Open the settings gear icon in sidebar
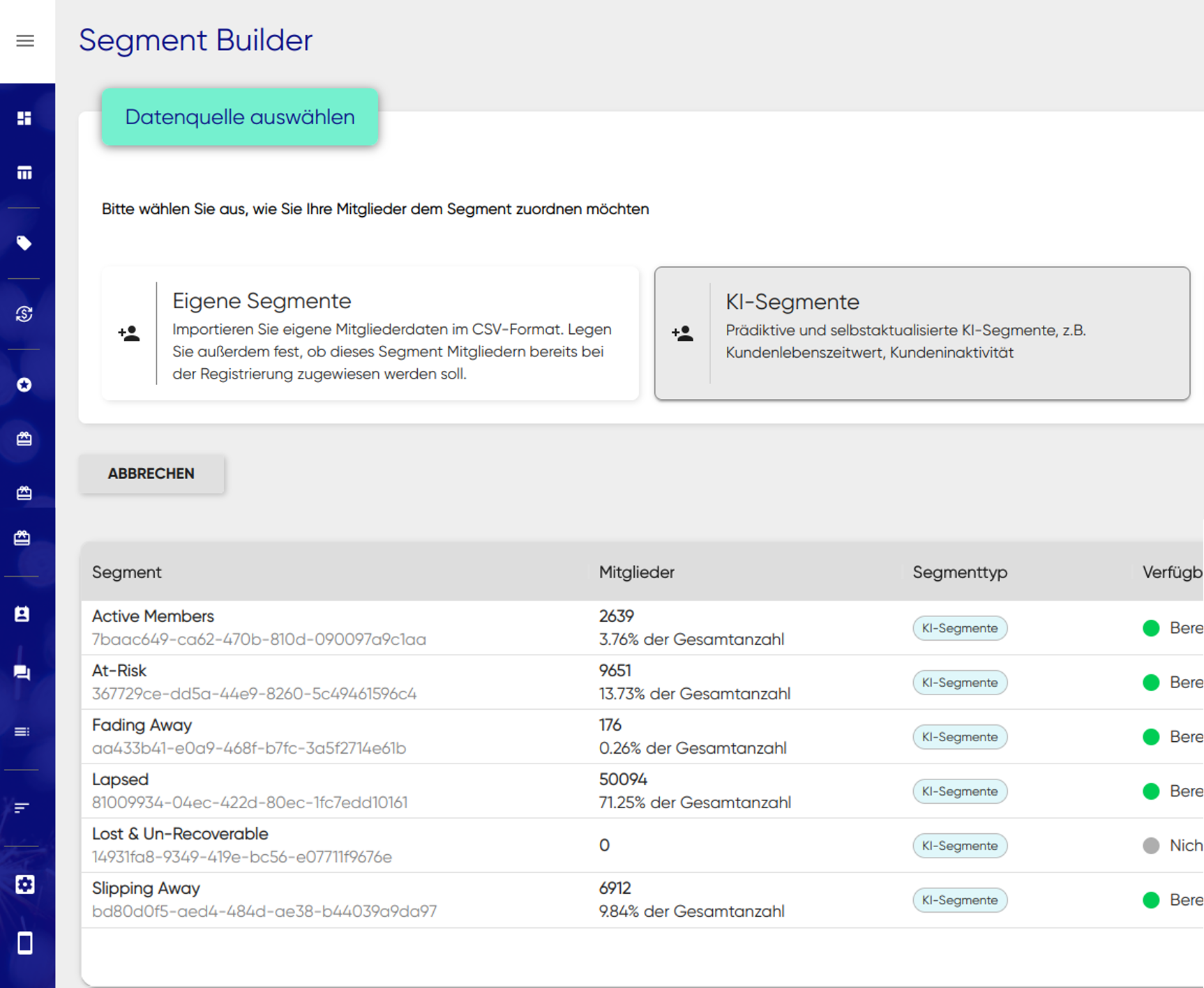This screenshot has width=1204, height=988. [25, 885]
